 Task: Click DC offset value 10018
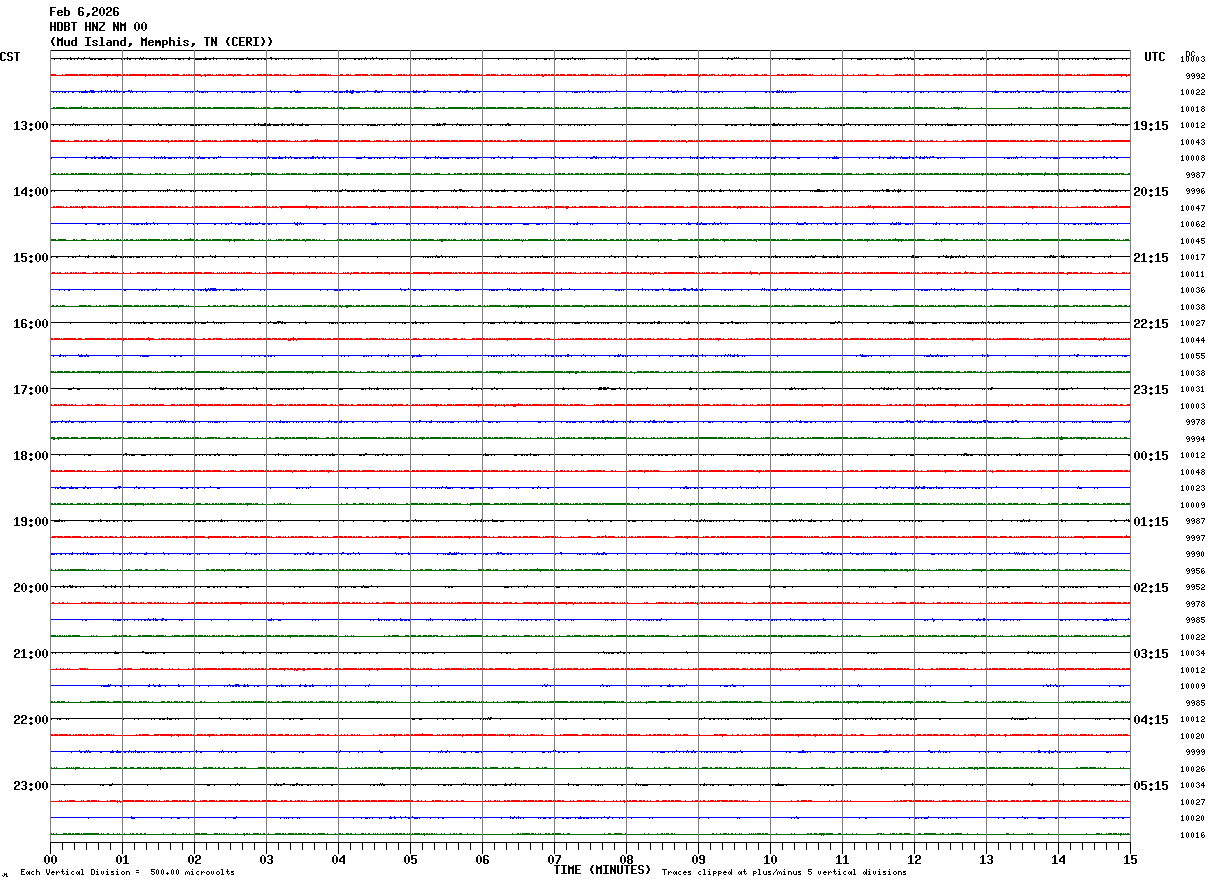click(x=1192, y=109)
